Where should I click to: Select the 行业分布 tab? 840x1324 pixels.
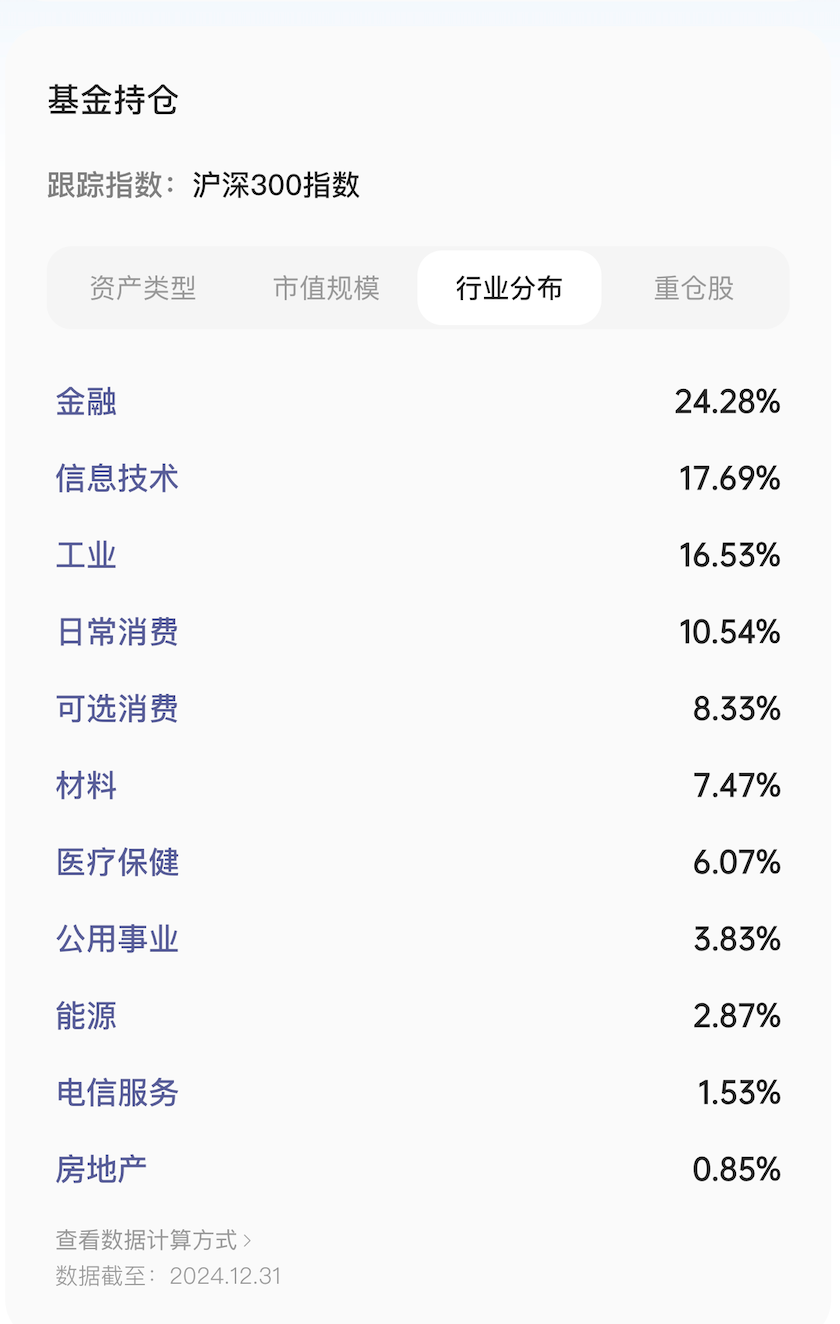[509, 288]
